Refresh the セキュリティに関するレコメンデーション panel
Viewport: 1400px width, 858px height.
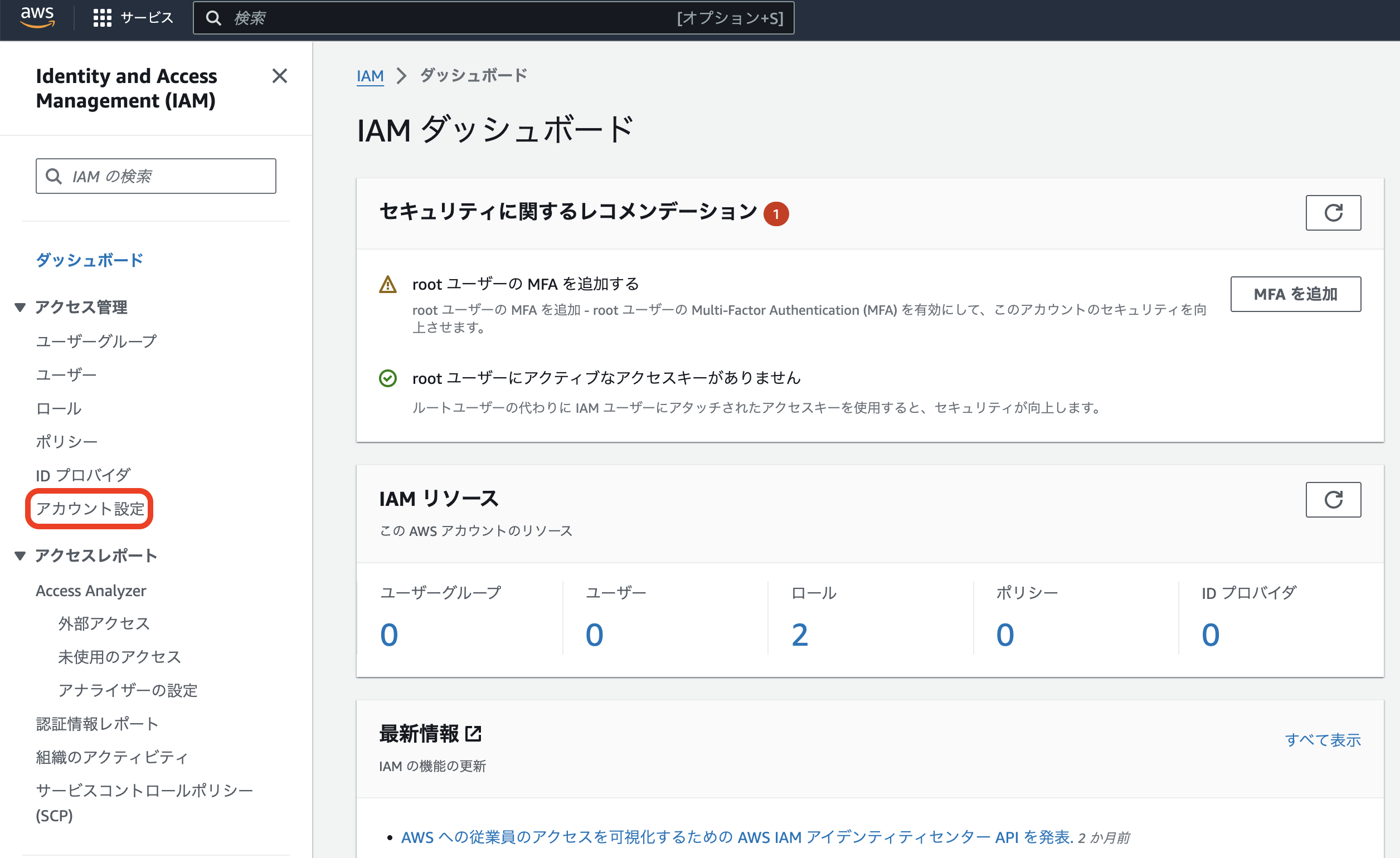(1333, 213)
